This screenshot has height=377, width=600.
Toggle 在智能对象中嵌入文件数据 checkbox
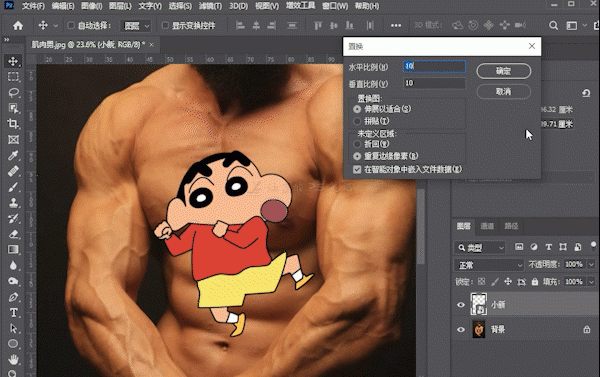357,170
